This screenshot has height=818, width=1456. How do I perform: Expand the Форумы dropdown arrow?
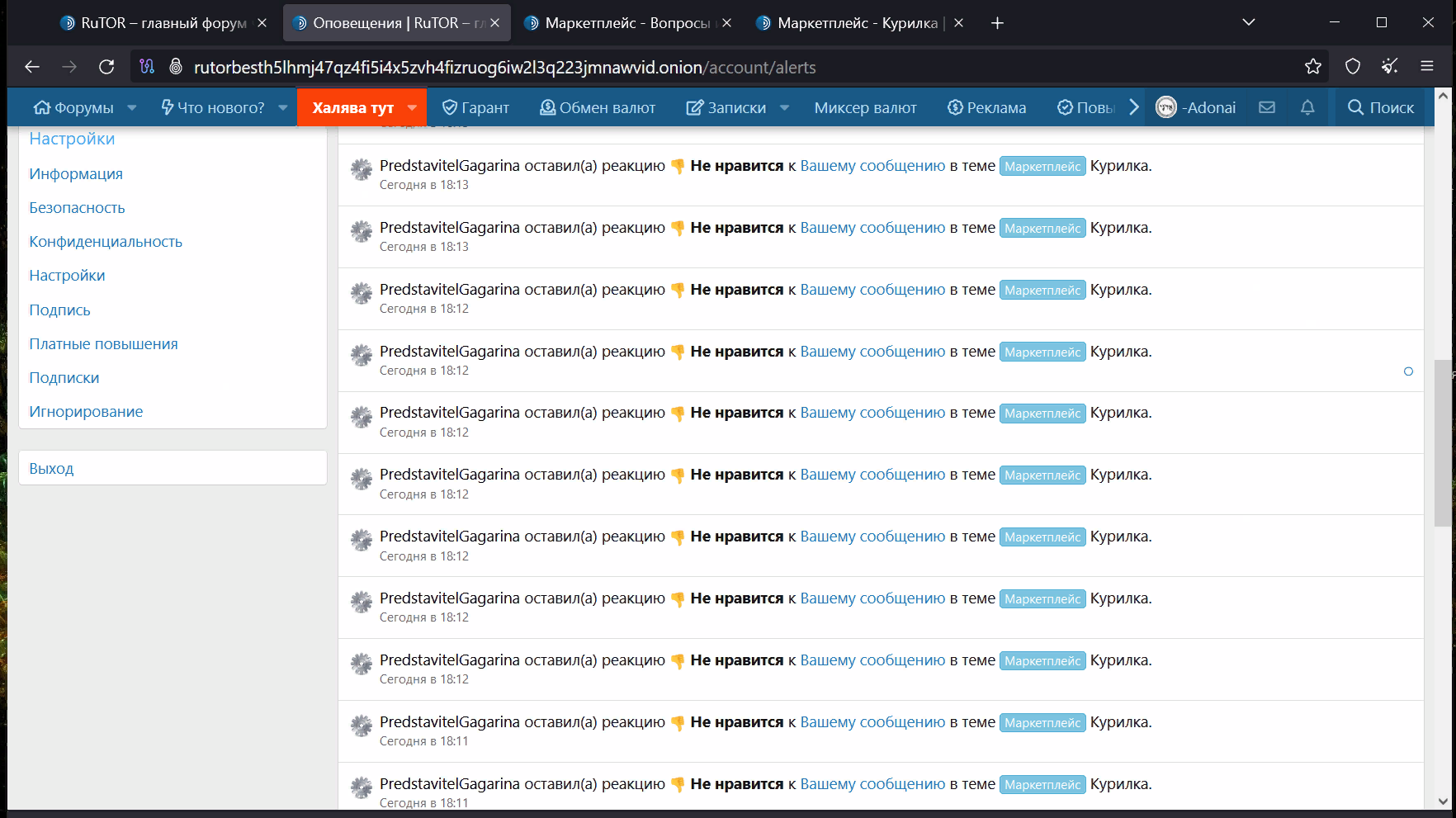click(x=132, y=107)
